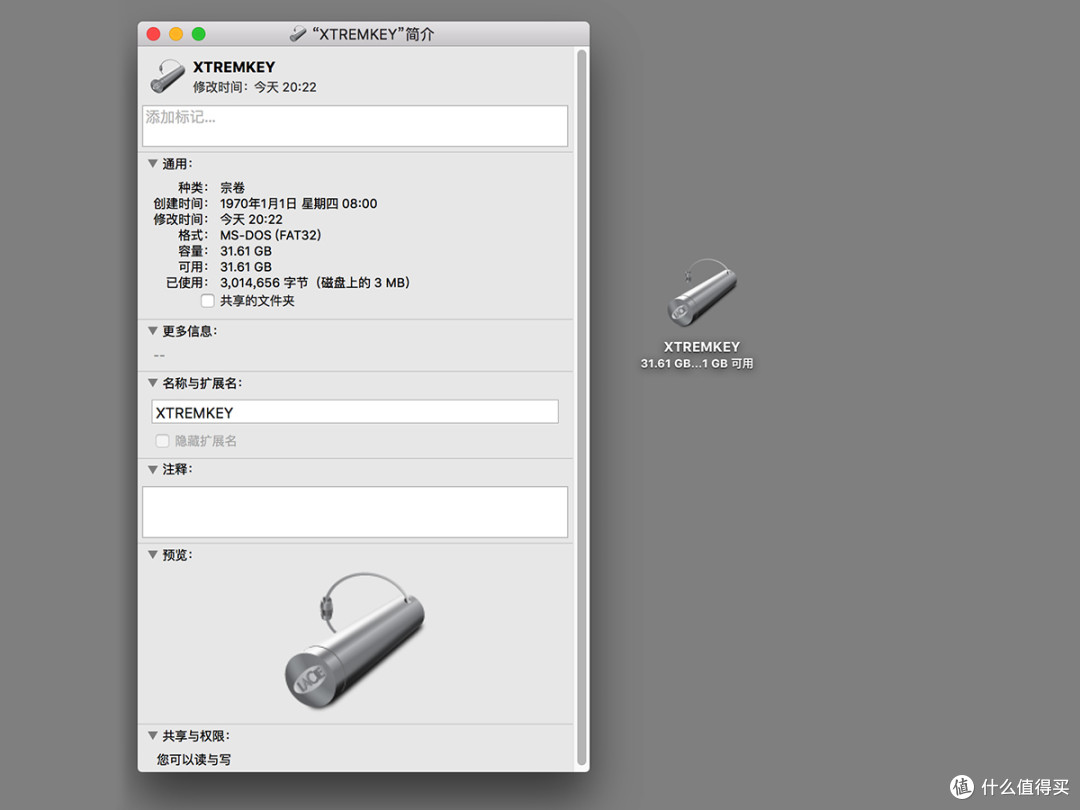Click the XTREMKEY label under the desktop icon
The height and width of the screenshot is (810, 1080).
click(x=701, y=346)
